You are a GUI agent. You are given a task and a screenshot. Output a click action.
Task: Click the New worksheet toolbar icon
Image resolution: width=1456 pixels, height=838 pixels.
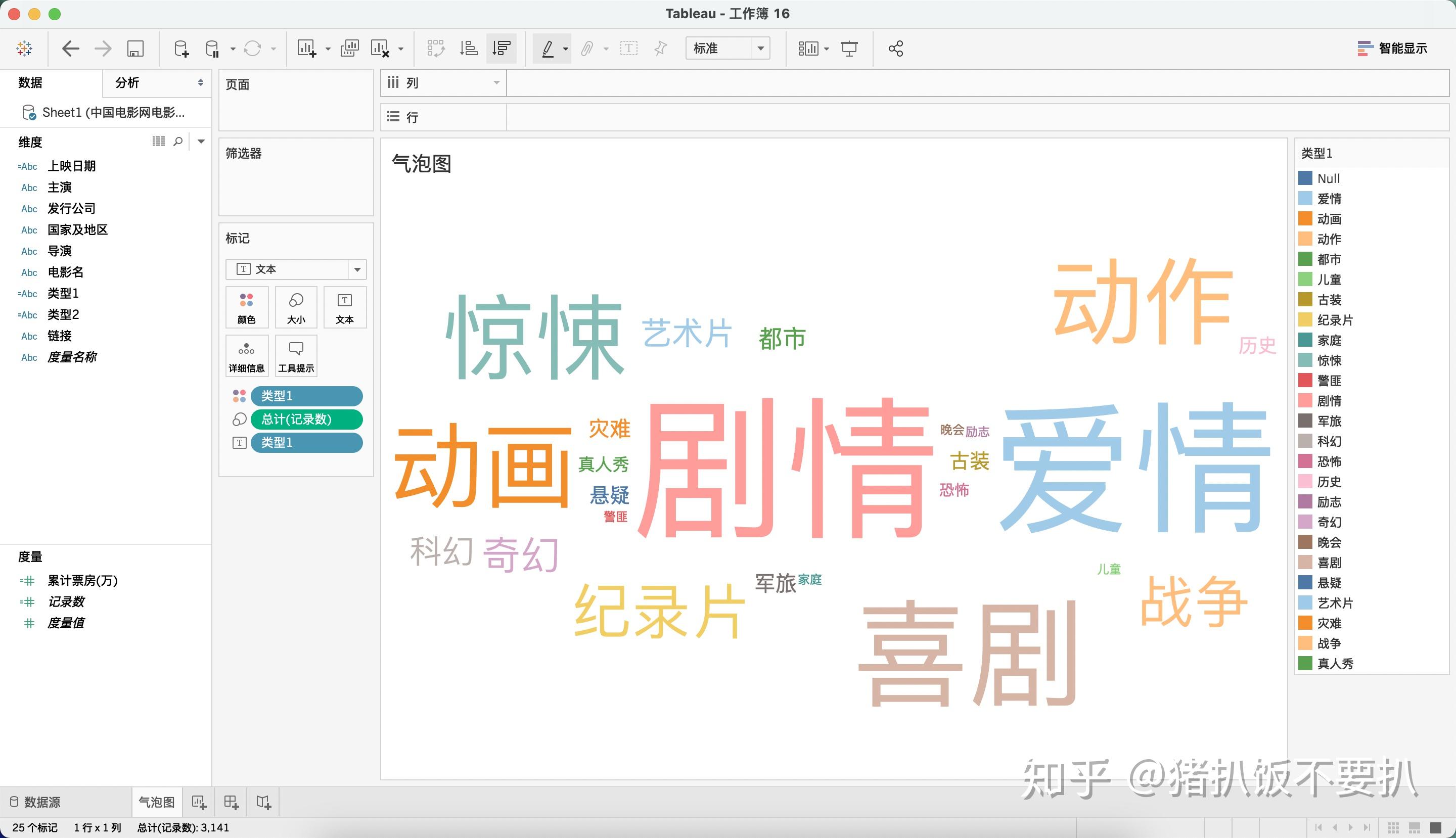[x=306, y=49]
